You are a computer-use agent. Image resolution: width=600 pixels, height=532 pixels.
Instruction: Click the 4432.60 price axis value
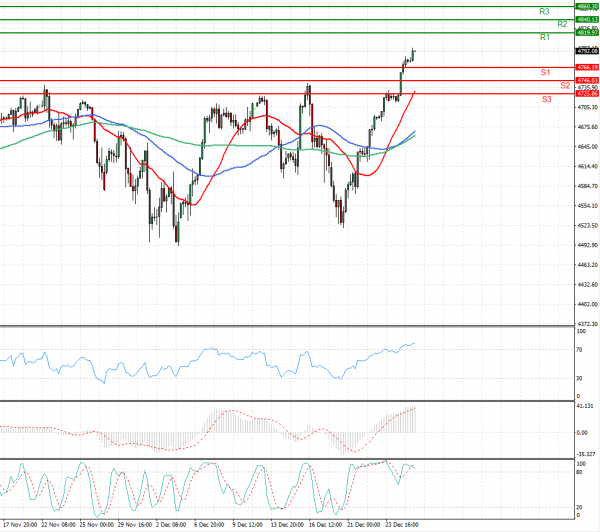click(x=587, y=284)
